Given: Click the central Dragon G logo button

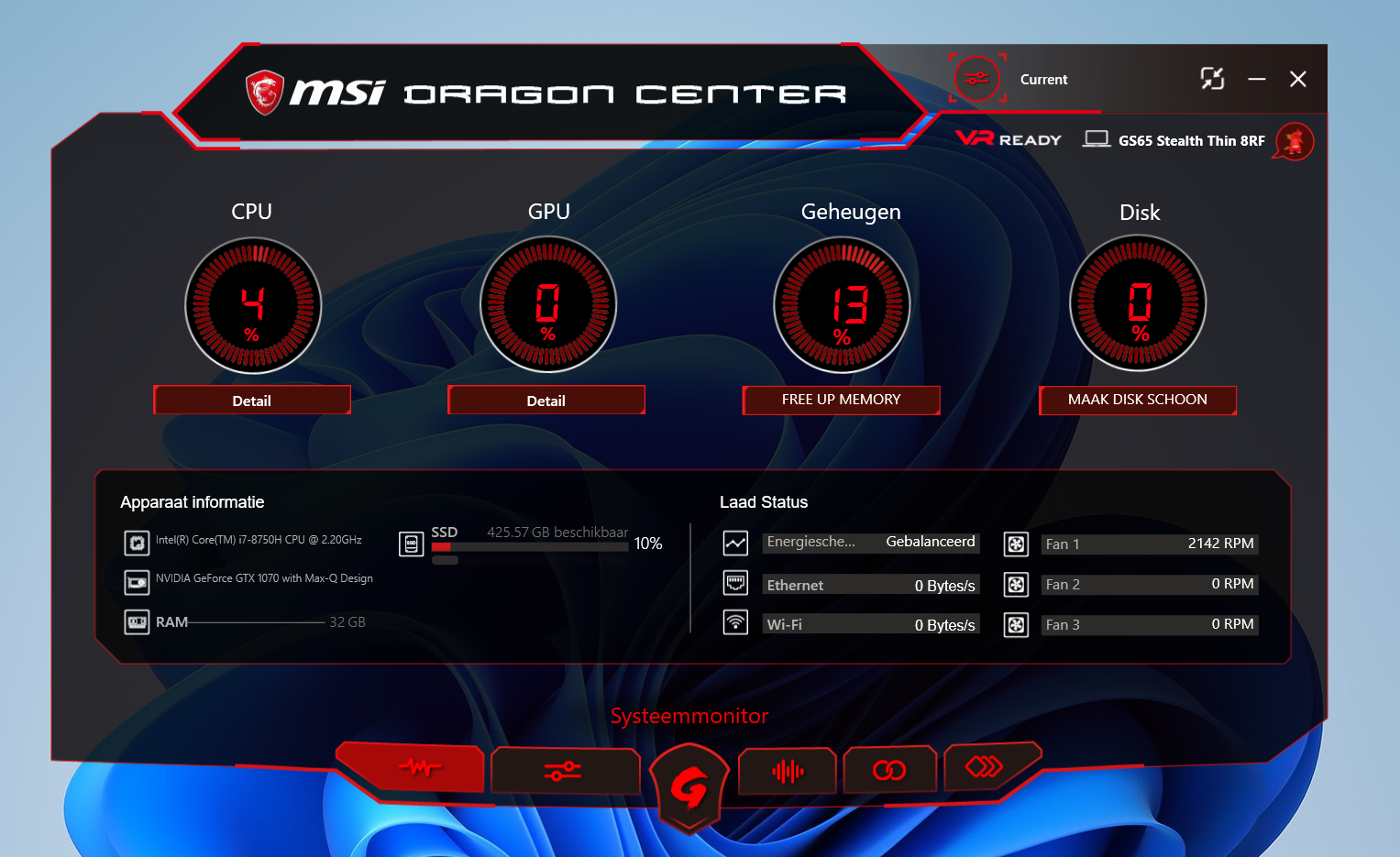Looking at the screenshot, I should [x=689, y=788].
